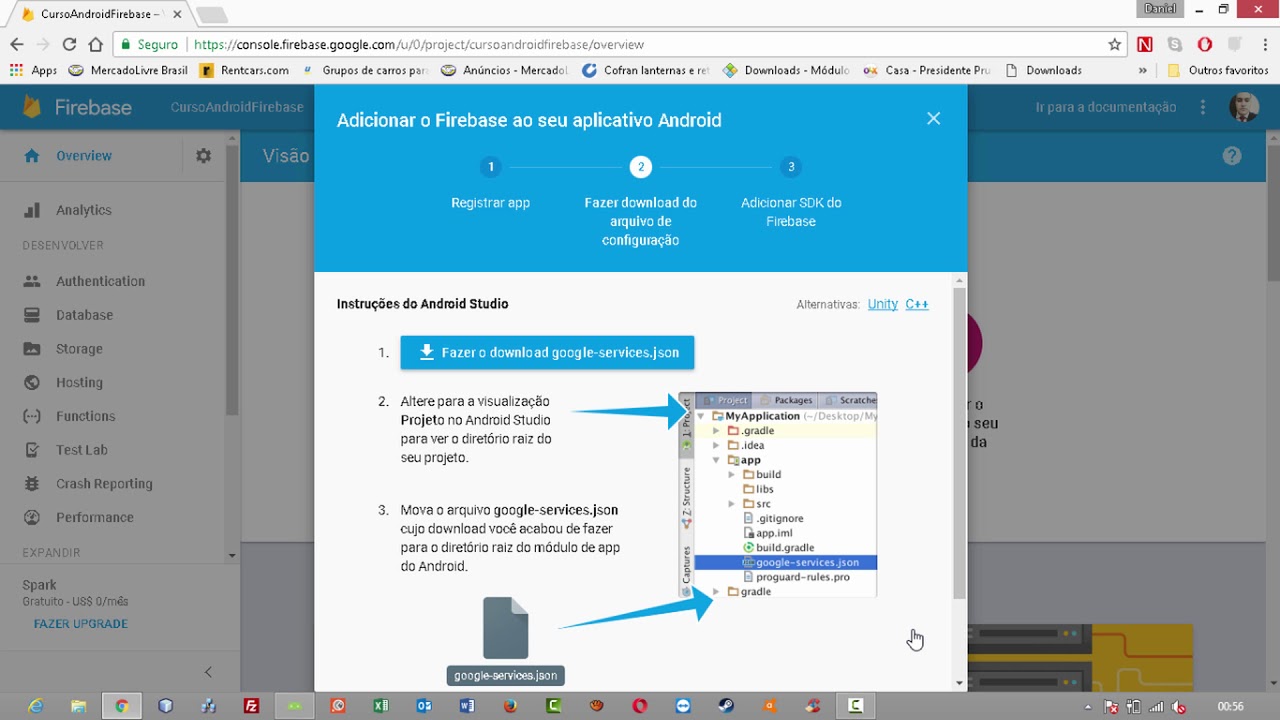This screenshot has height=720, width=1280.
Task: Open Crash Reporting in the sidebar
Action: click(x=104, y=484)
